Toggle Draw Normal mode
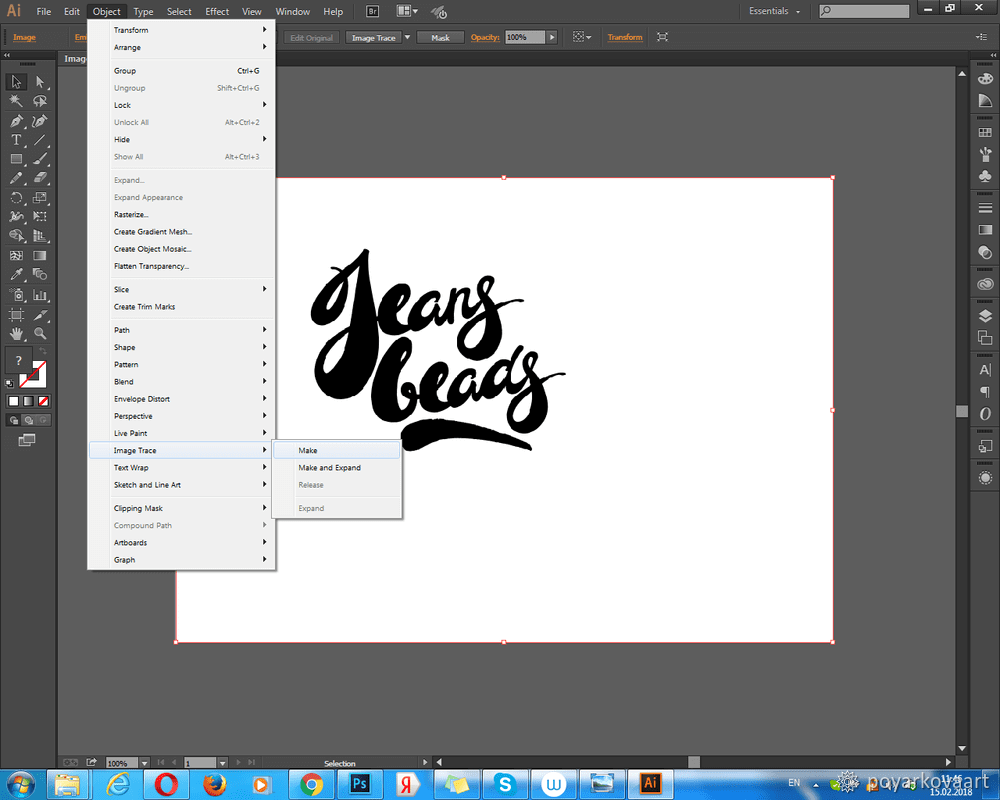The width and height of the screenshot is (1000, 800). coord(13,420)
